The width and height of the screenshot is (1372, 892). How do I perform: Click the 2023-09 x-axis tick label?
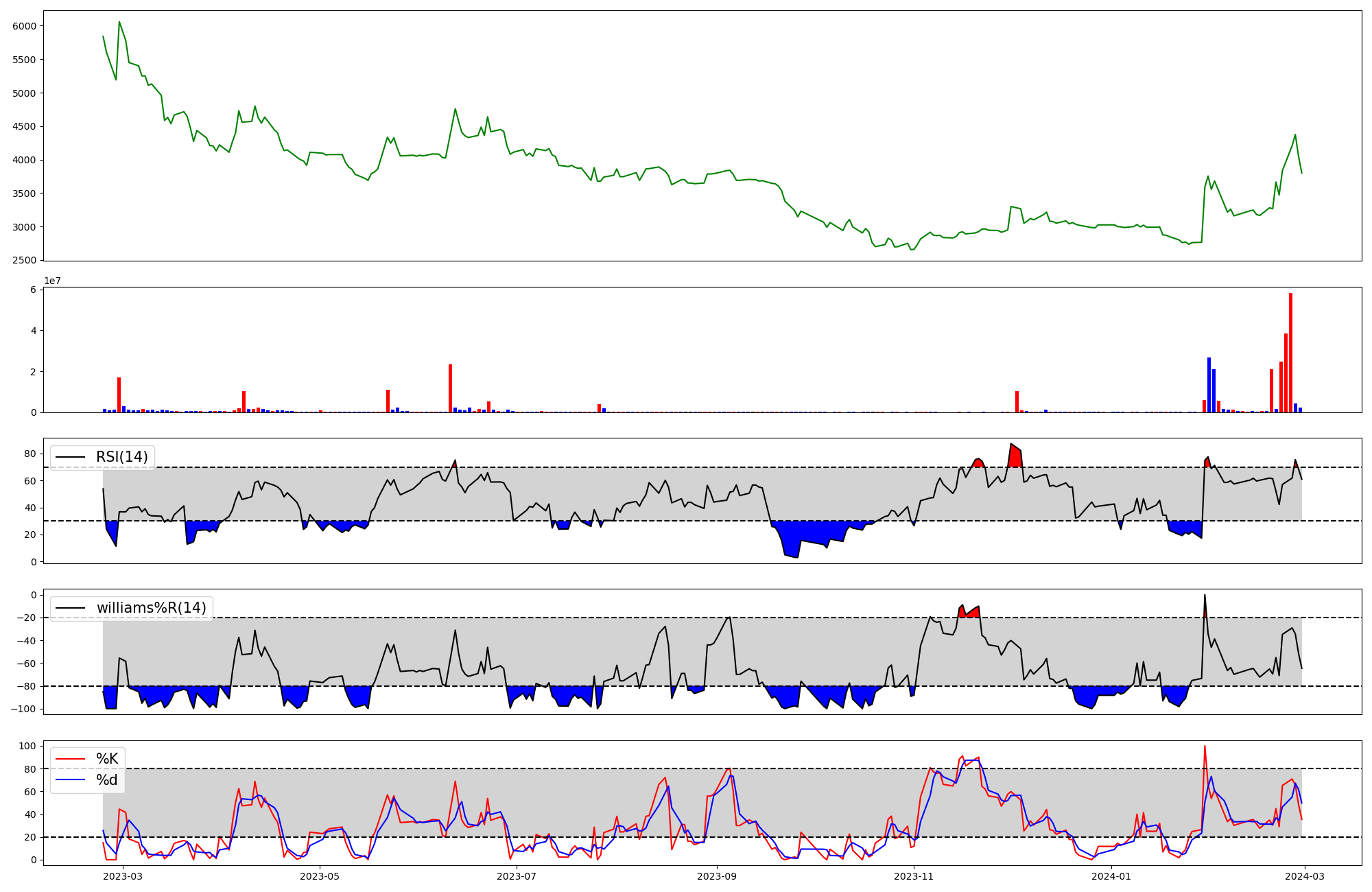click(718, 876)
